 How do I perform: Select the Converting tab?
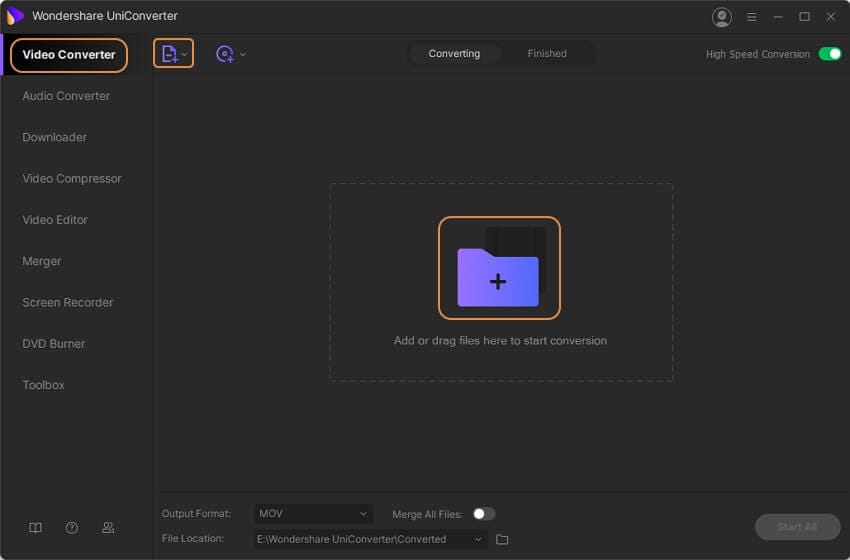[454, 54]
